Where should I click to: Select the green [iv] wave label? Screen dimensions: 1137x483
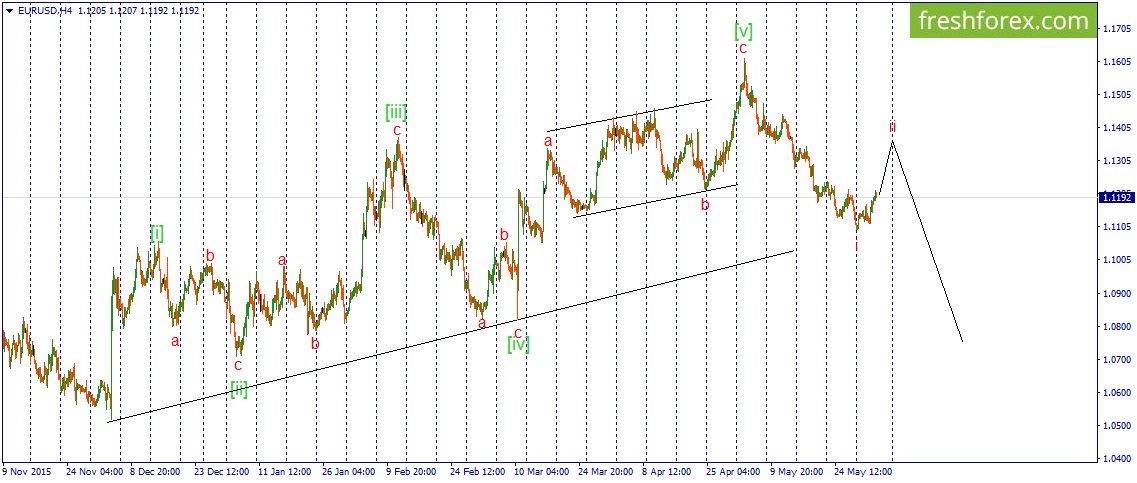point(518,345)
